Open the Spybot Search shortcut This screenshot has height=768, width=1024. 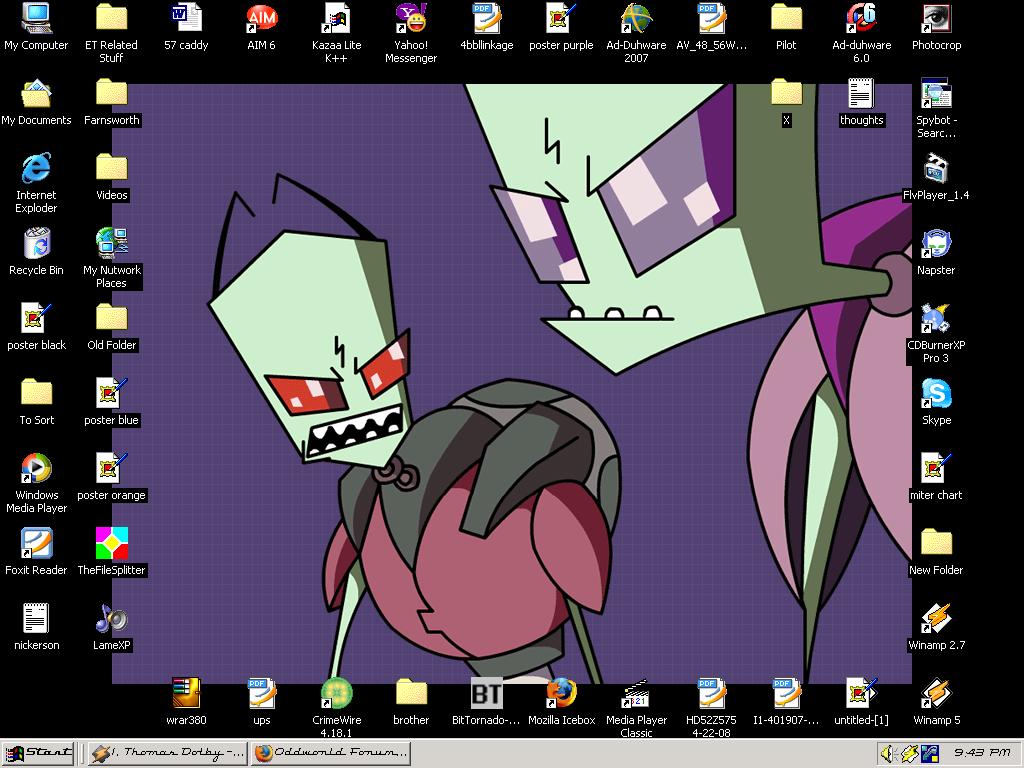[x=936, y=93]
